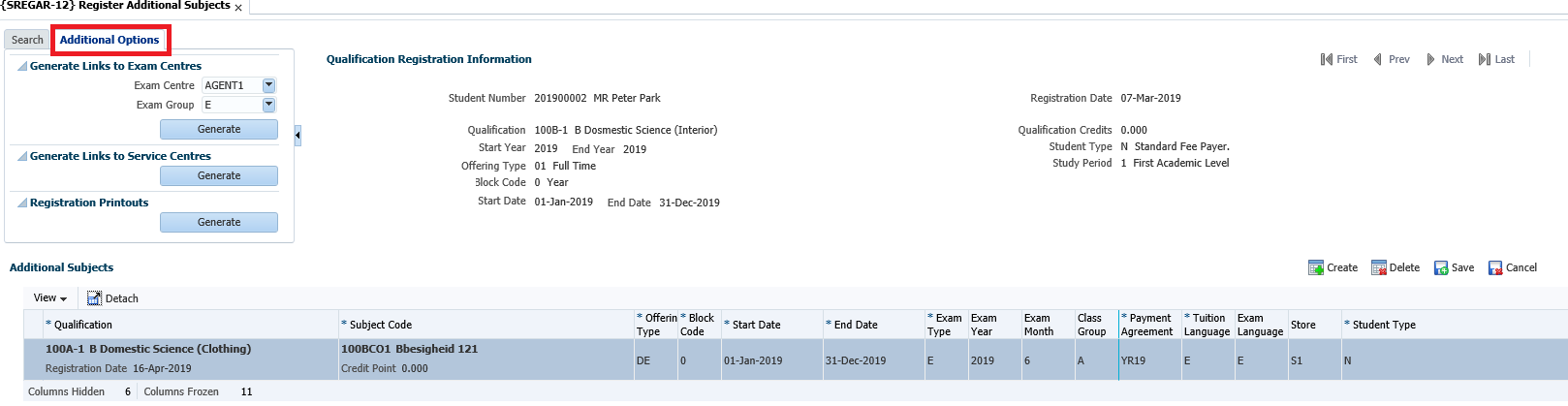
Task: Collapse Generate Links to Service Centres section
Action: (22, 157)
